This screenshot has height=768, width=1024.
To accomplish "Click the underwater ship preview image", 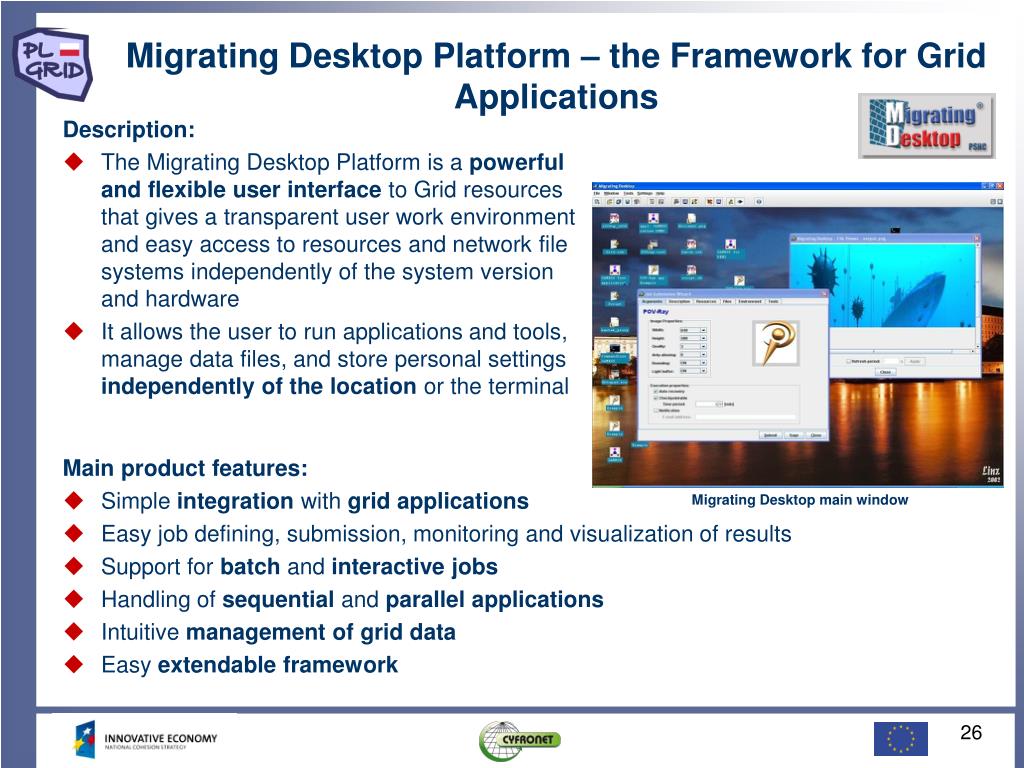I will pos(882,285).
